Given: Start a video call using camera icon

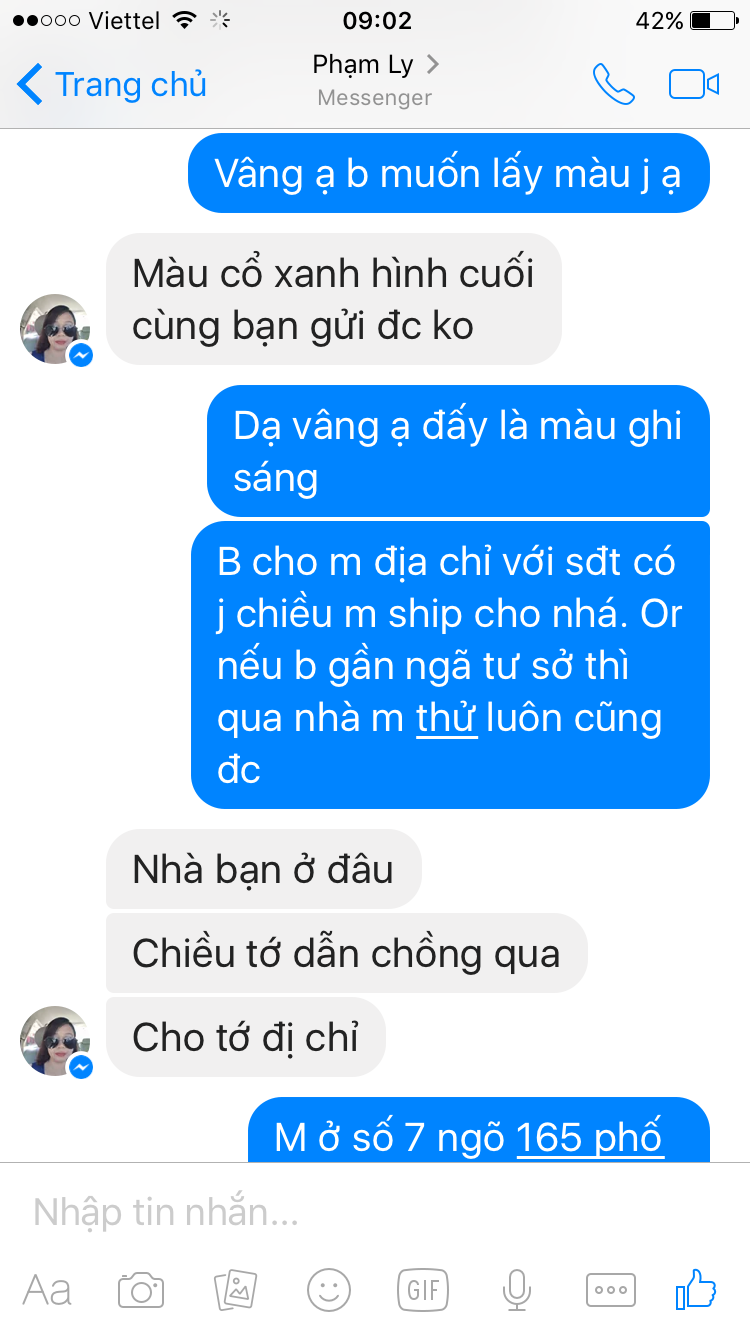Looking at the screenshot, I should [x=694, y=84].
